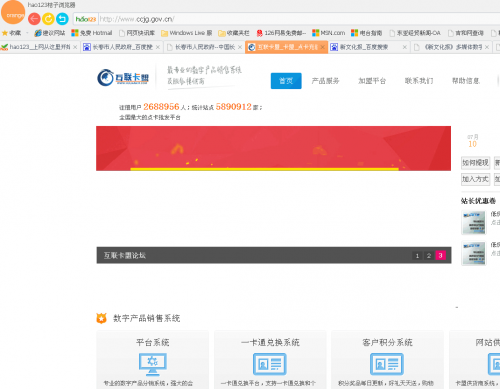500x389 pixels.
Task: Click the red promotional banner
Action: [x=273, y=148]
